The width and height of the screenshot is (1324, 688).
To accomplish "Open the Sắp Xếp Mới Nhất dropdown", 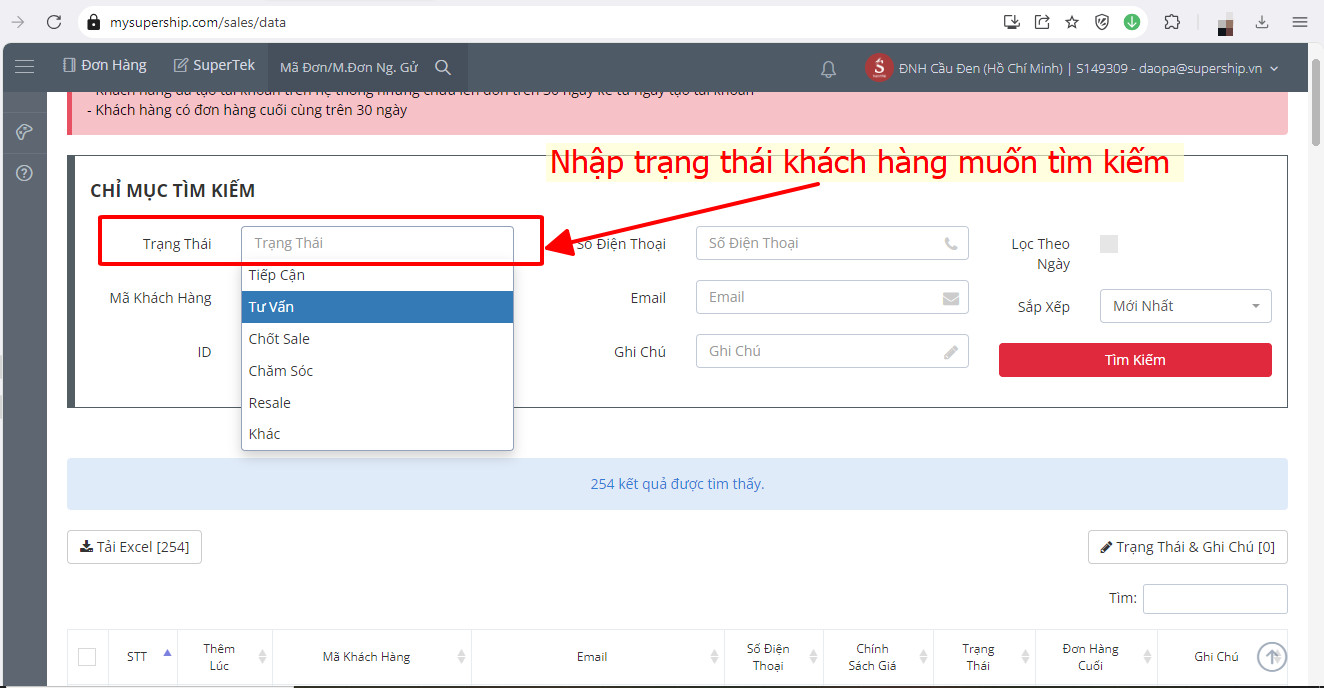I will pos(1185,306).
